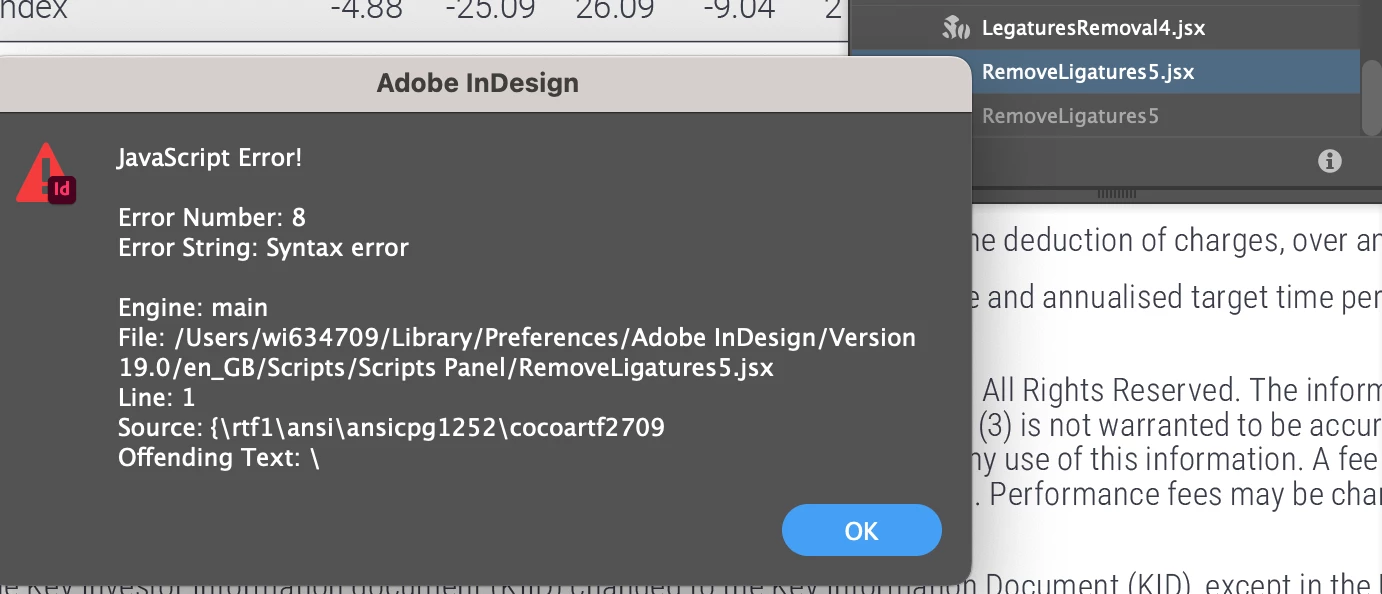Click the -25.09 table cell value
The height and width of the screenshot is (594, 1382).
point(491,10)
